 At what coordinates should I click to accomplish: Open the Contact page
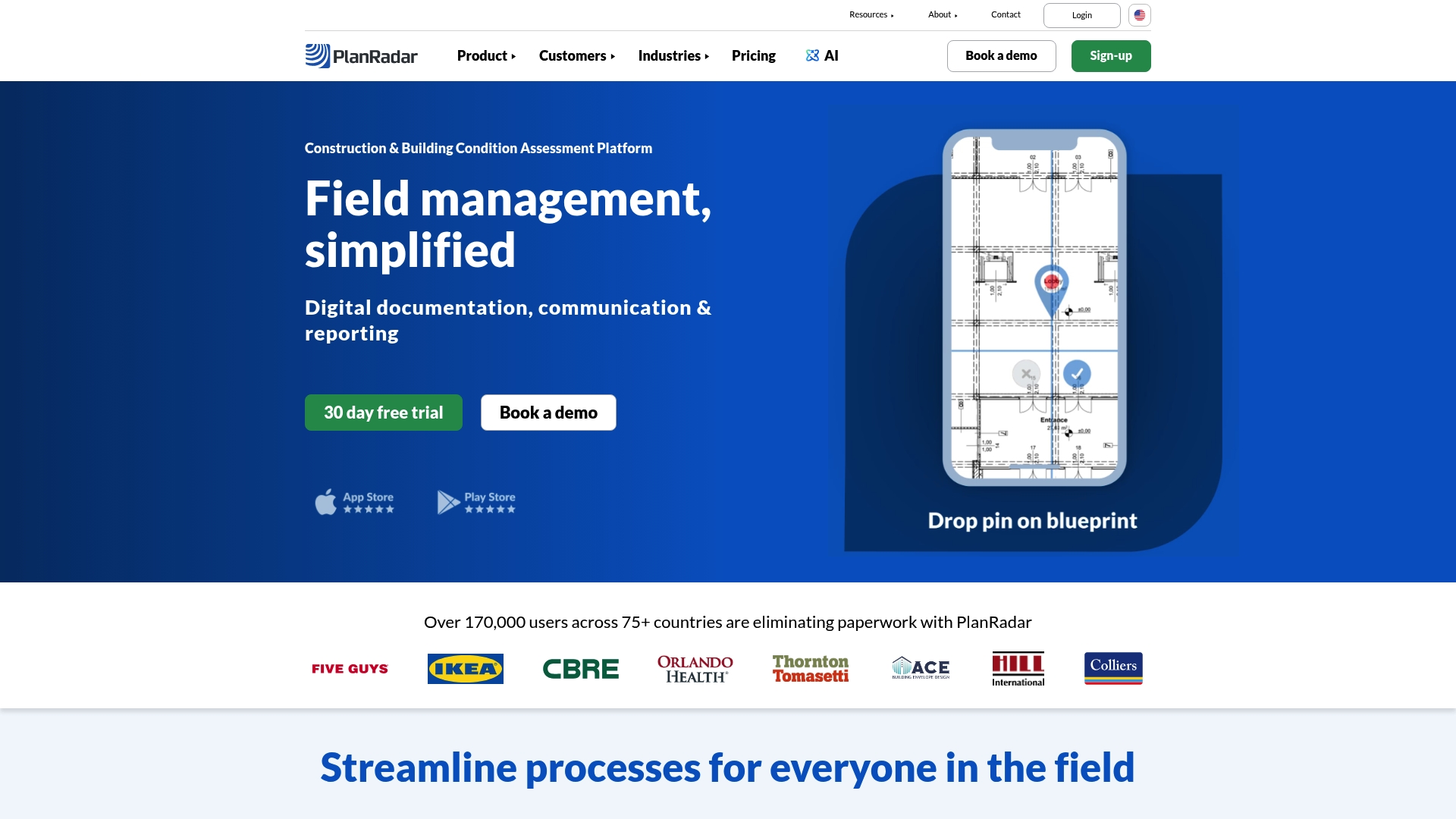(x=1006, y=14)
